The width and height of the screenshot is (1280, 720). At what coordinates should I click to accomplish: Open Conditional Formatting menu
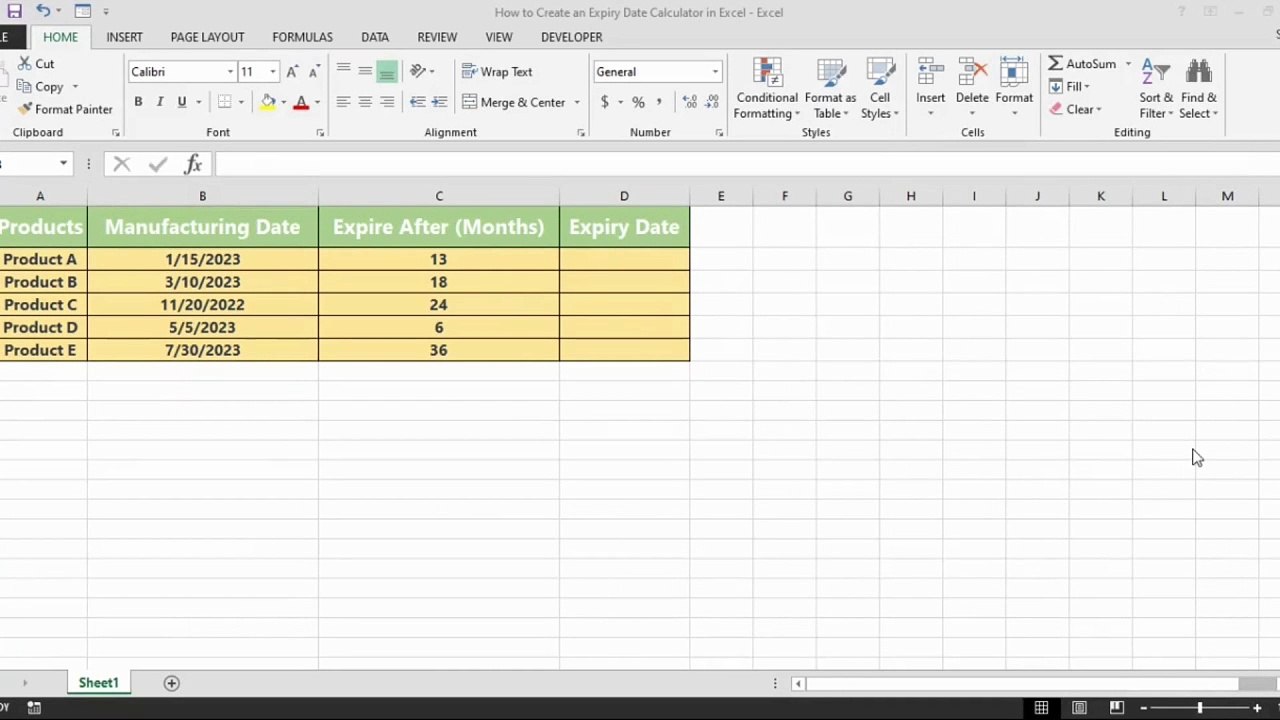click(x=766, y=89)
